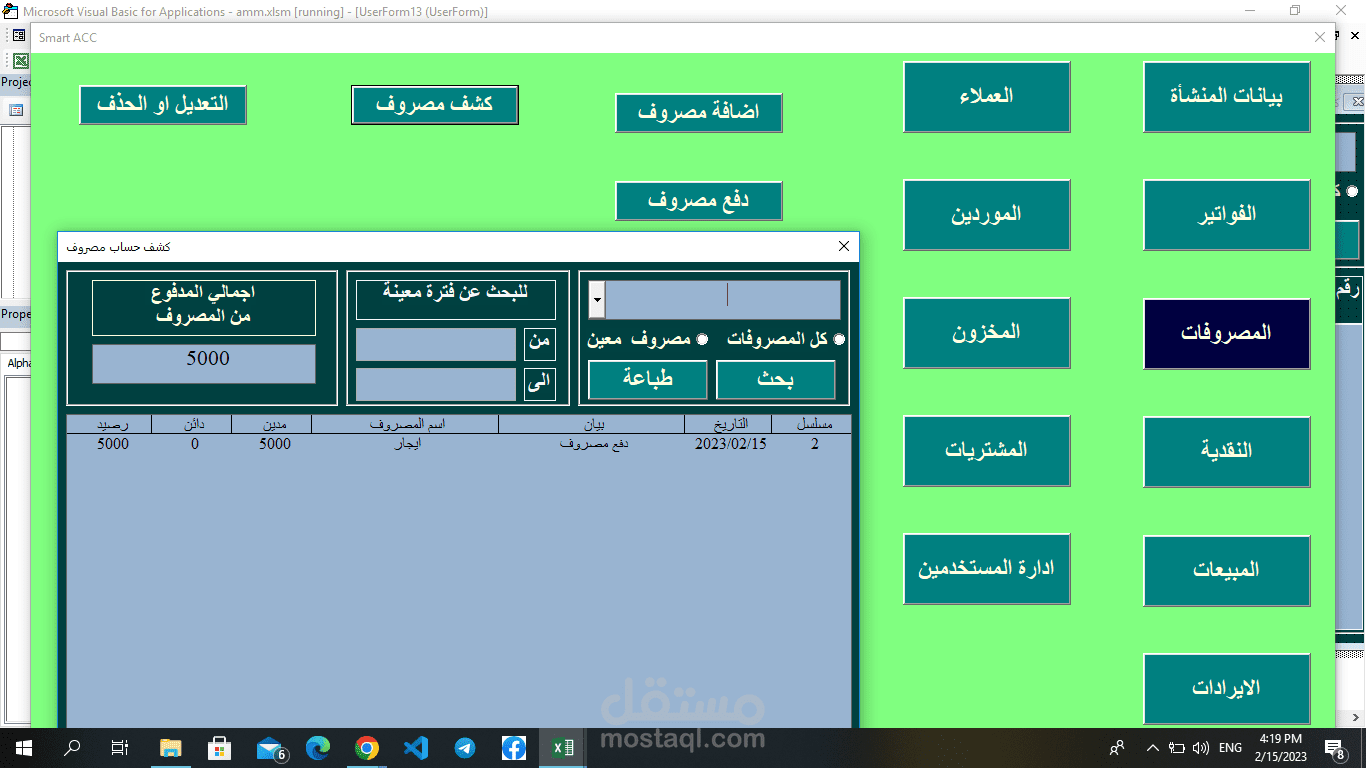Open الموردين suppliers section
This screenshot has height=768, width=1366.
pyautogui.click(x=987, y=215)
